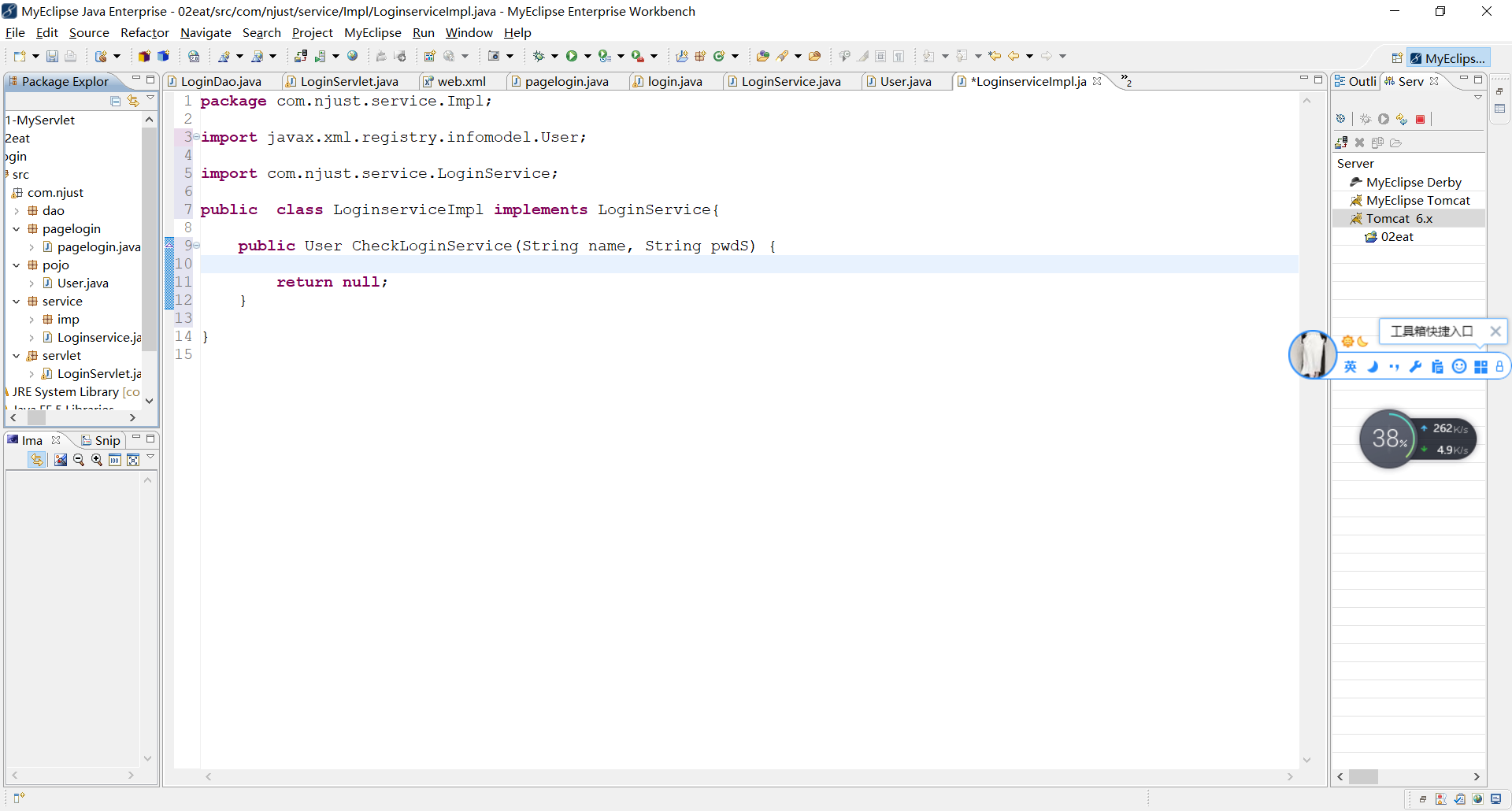
Task: Open the Navigate menu
Action: [x=206, y=32]
